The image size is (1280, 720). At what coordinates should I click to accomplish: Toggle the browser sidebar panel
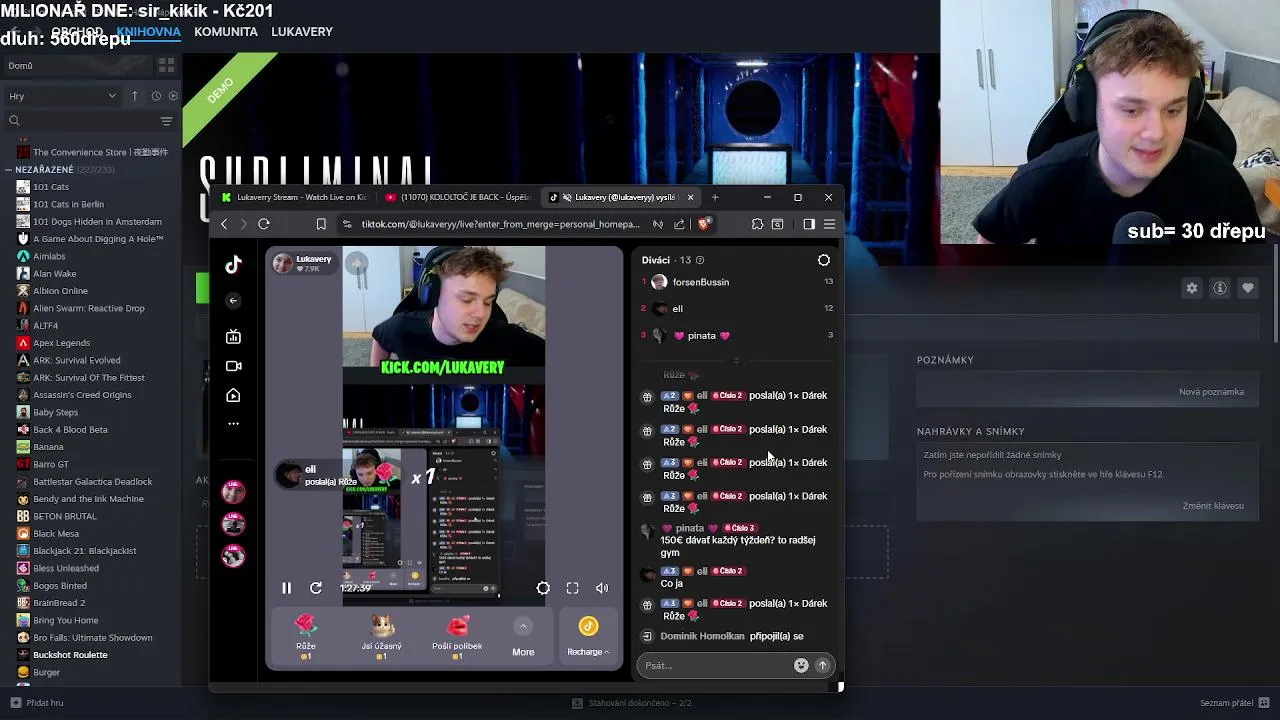point(809,224)
